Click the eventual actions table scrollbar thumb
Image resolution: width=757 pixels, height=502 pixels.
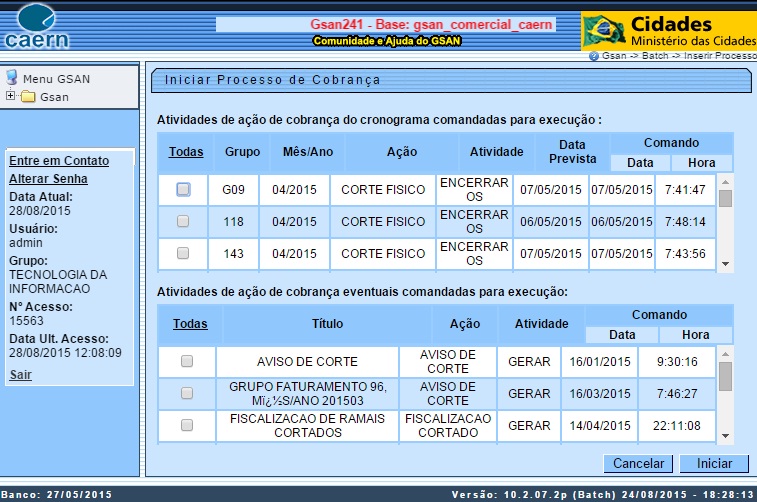[x=725, y=375]
